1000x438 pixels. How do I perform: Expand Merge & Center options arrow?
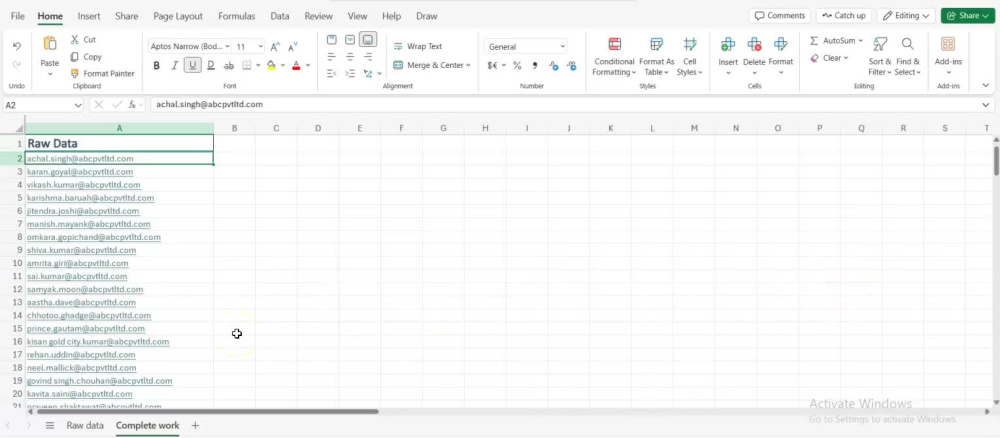point(468,65)
